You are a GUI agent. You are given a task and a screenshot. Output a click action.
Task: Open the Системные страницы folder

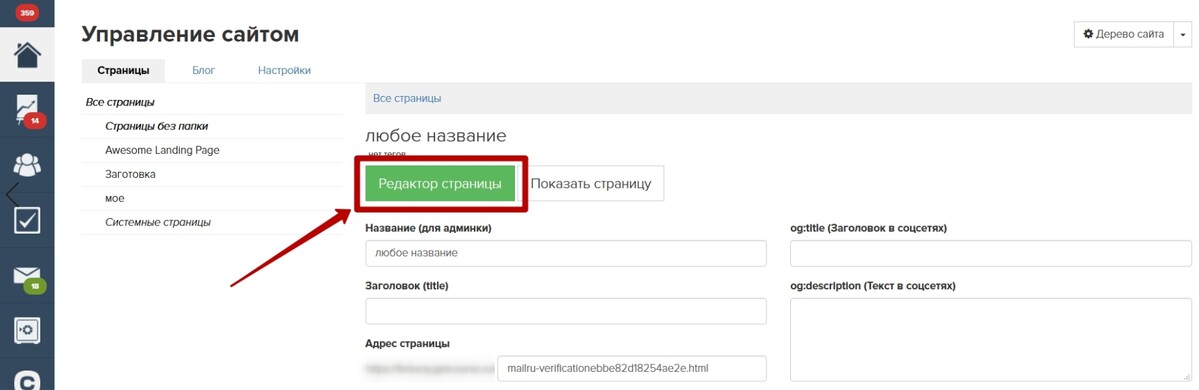pyautogui.click(x=158, y=222)
